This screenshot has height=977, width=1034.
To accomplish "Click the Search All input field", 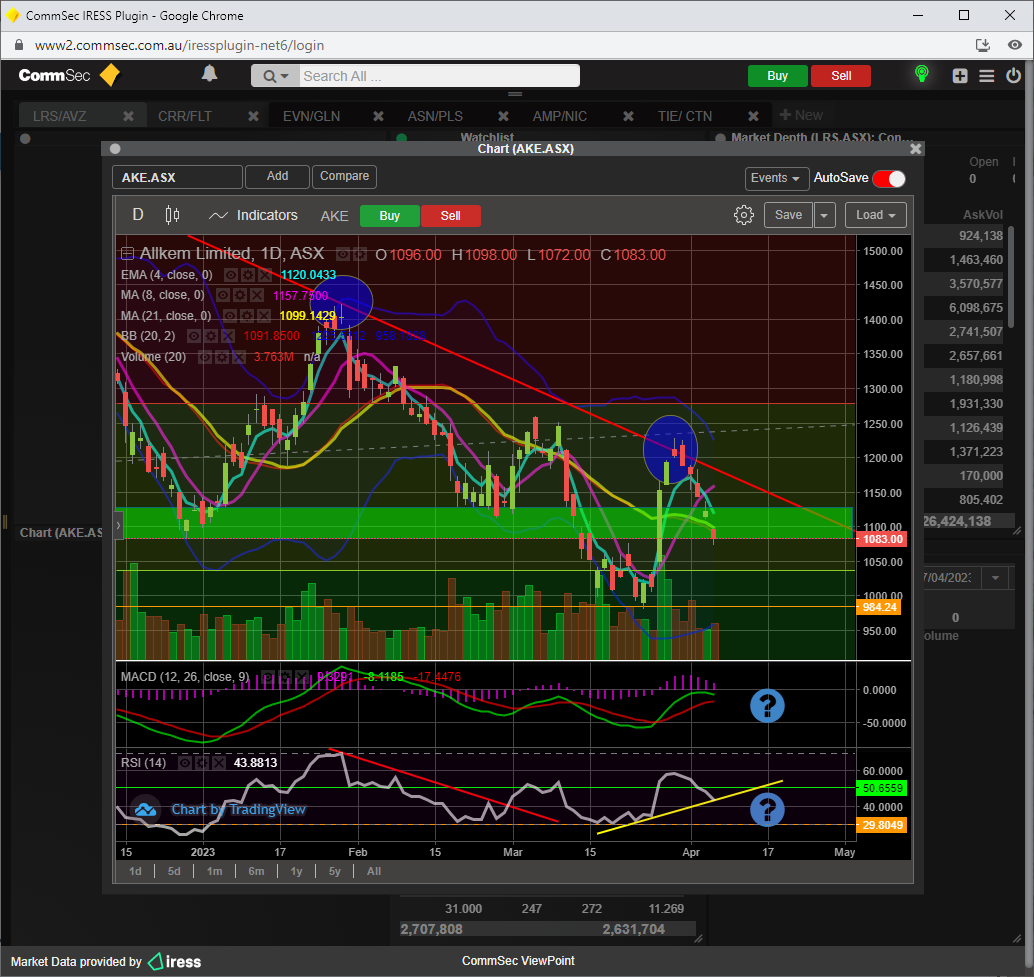I will 439,76.
